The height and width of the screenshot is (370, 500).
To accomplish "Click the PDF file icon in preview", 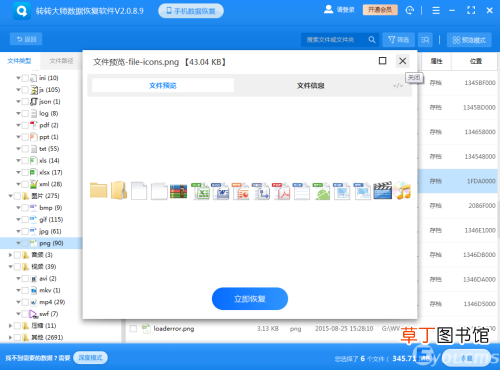I will (x=281, y=191).
